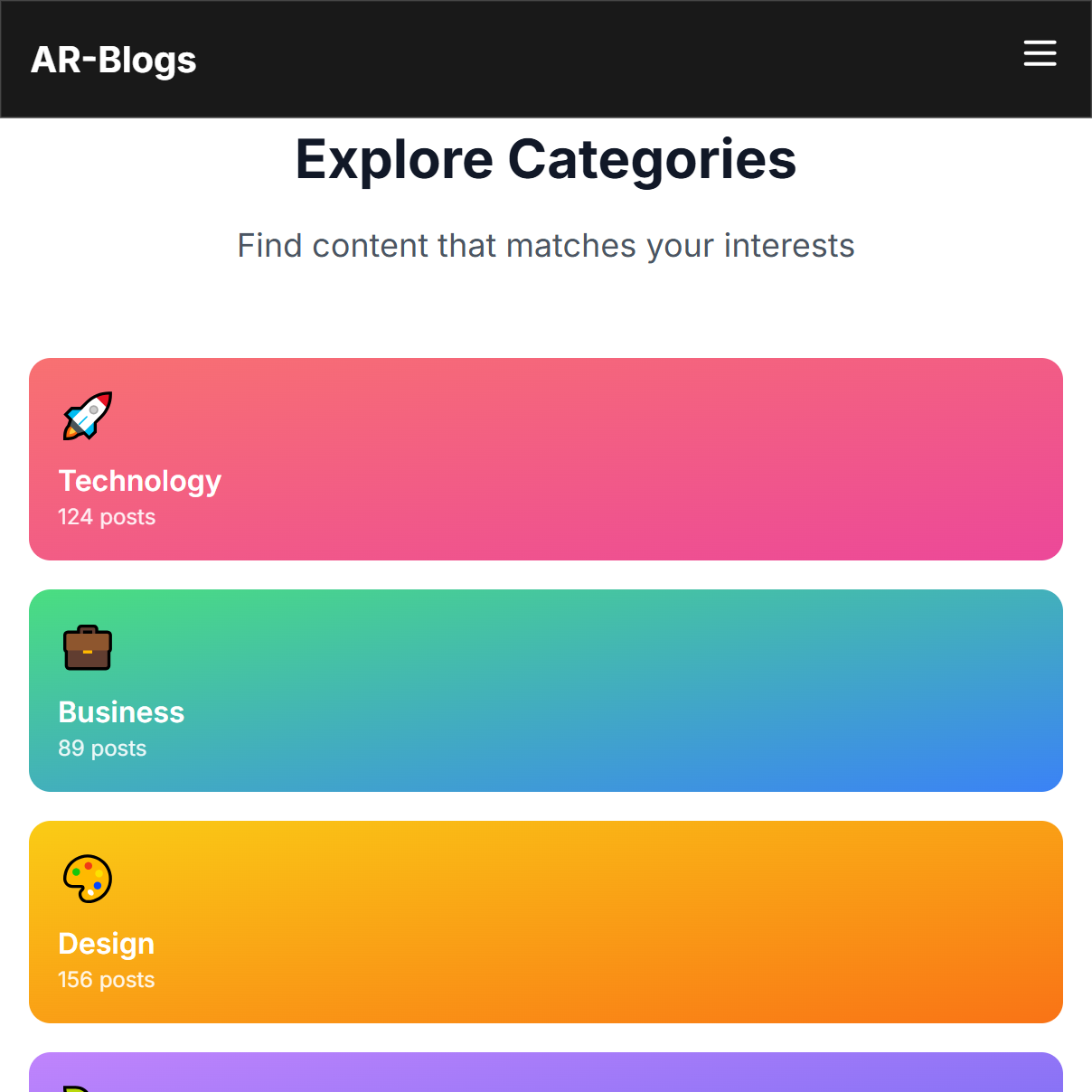Open the green-blue Business card background

633,691
